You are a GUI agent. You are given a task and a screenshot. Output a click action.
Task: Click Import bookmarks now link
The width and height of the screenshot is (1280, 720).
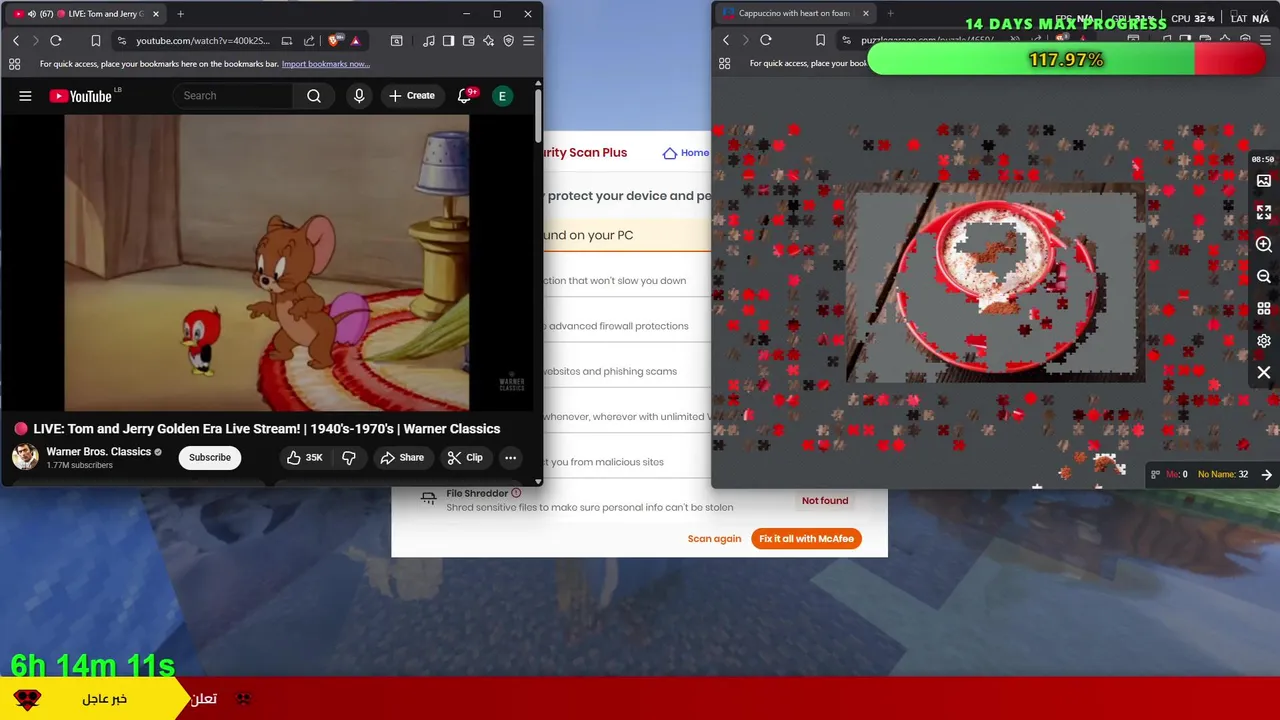pos(326,64)
